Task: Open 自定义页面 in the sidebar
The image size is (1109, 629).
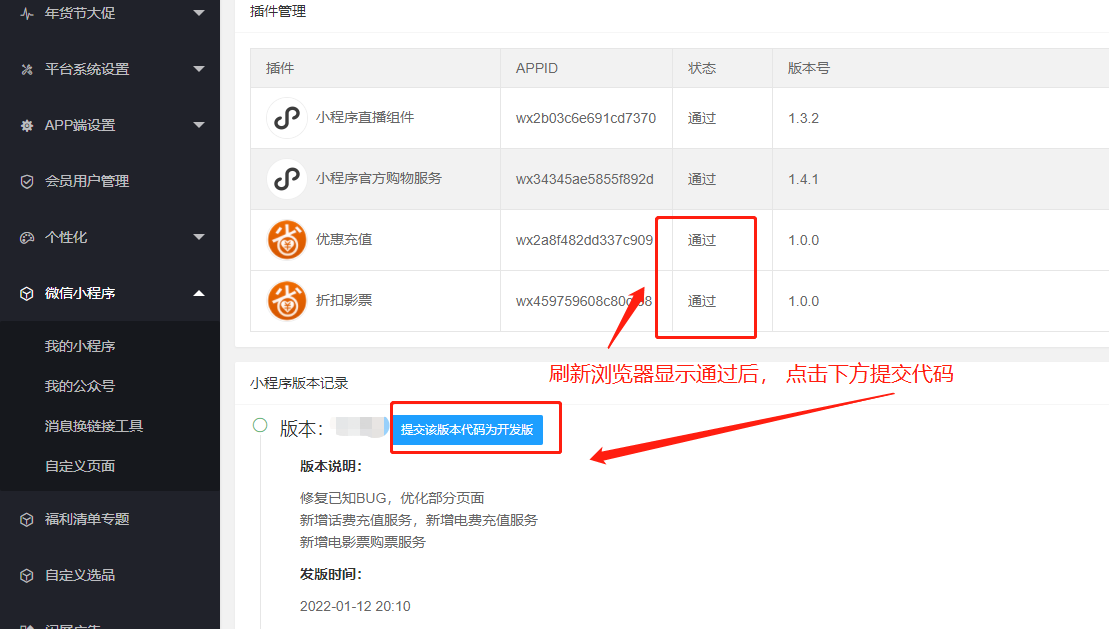Action: [x=80, y=466]
